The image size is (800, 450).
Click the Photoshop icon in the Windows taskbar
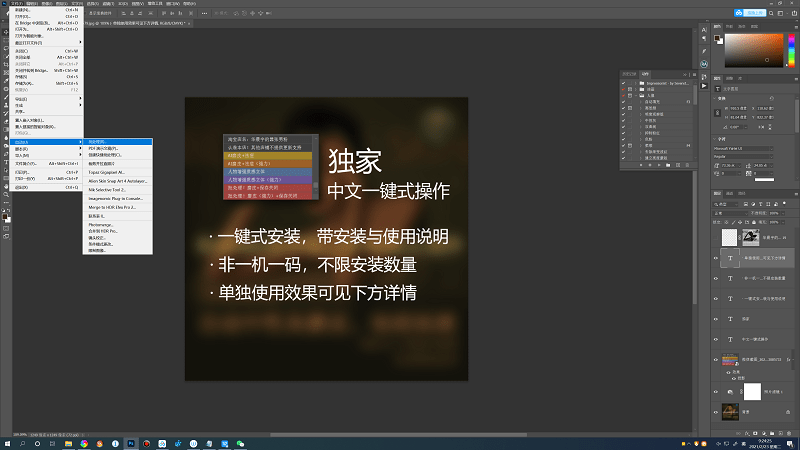[x=131, y=442]
